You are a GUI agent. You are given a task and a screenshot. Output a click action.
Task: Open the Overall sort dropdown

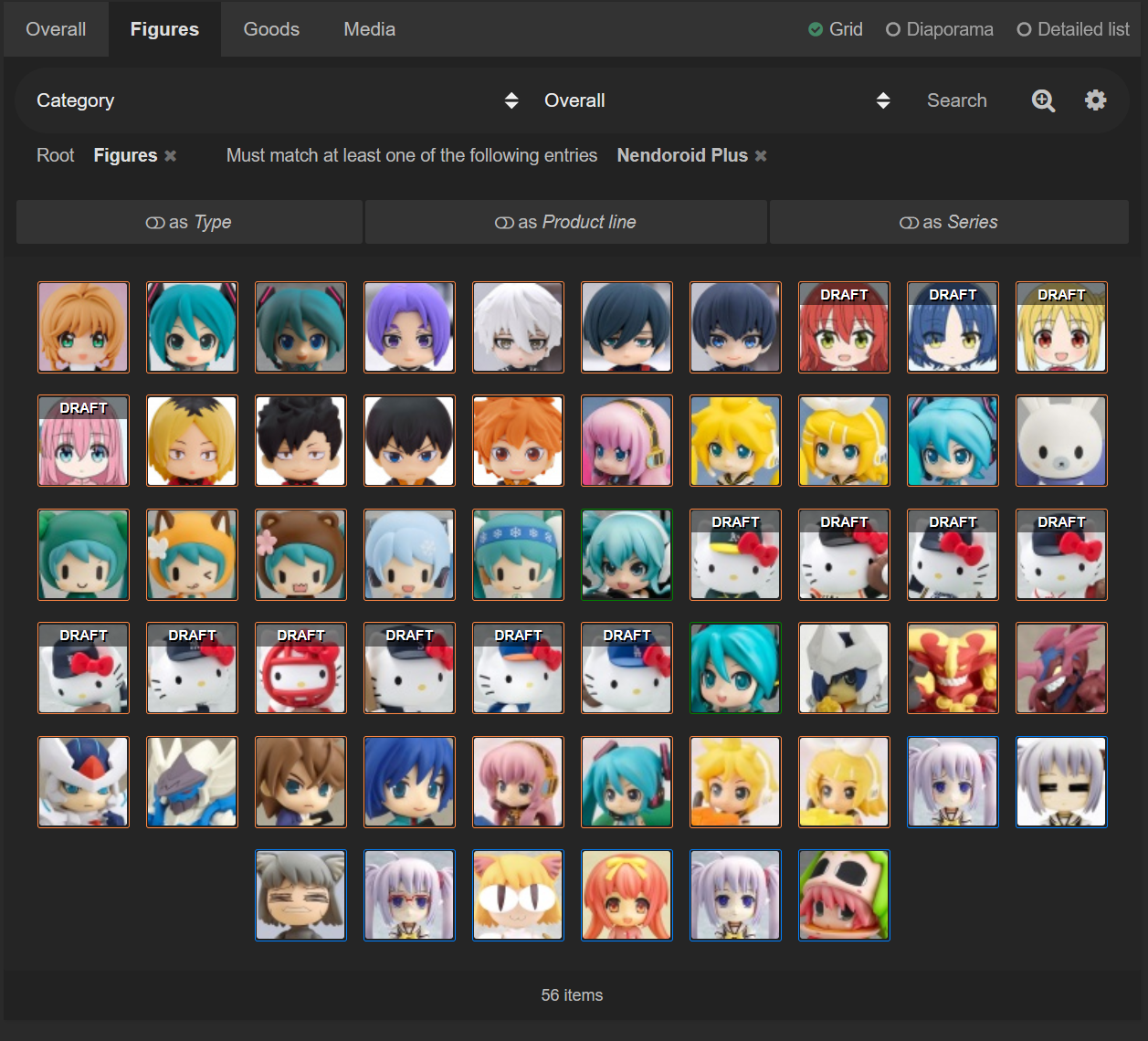717,100
